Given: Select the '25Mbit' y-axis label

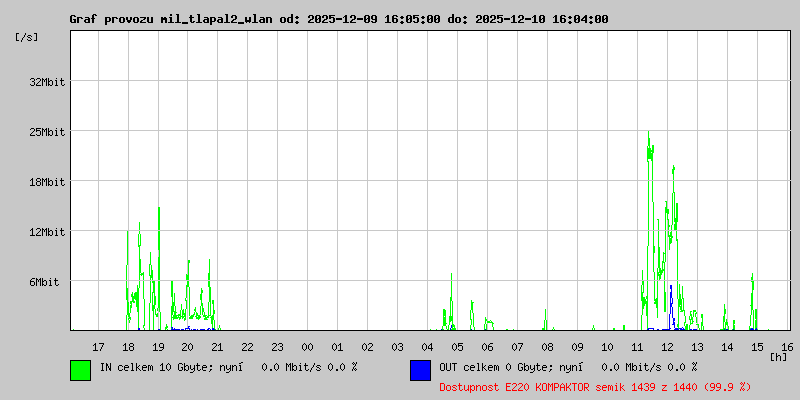Looking at the screenshot, I should point(47,132).
